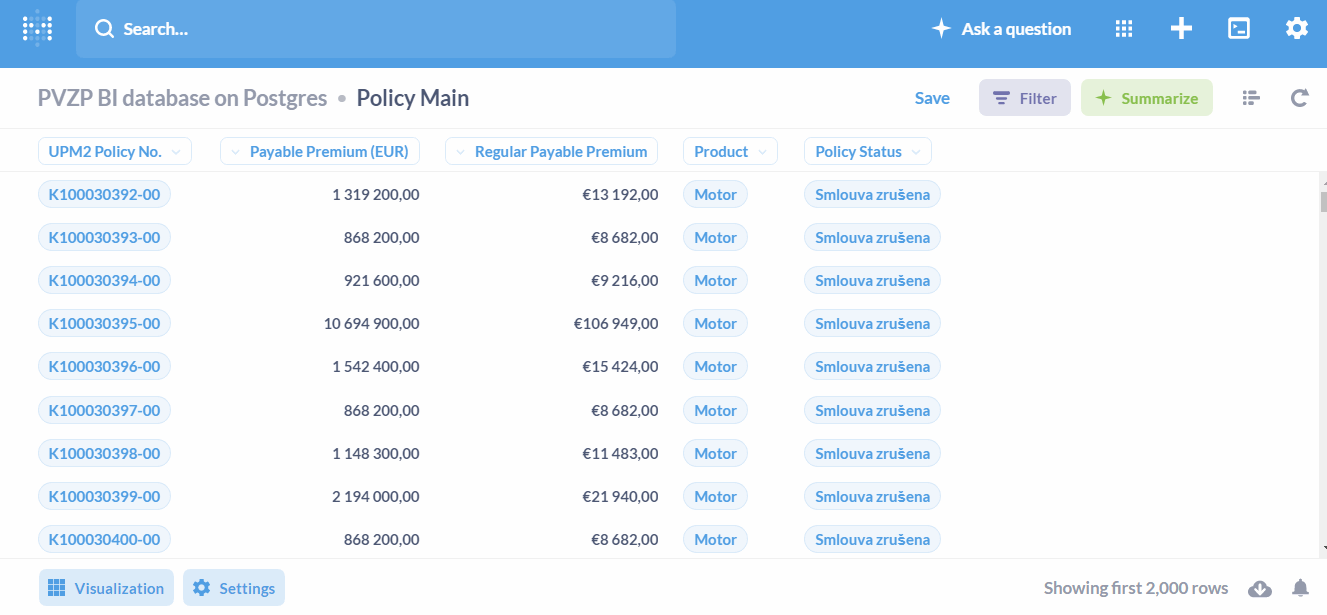This screenshot has width=1327, height=615.
Task: Open the Summarize panel
Action: [x=1146, y=97]
